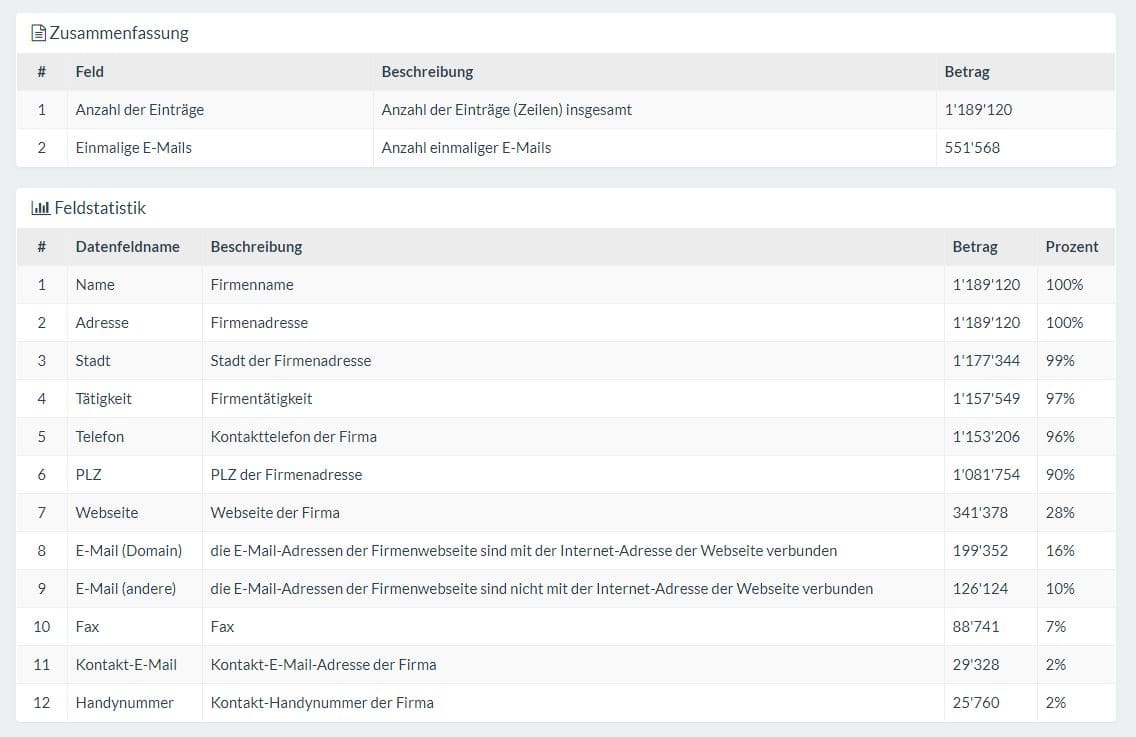1136x737 pixels.
Task: Click the Feld column header in summary
Action: point(90,72)
